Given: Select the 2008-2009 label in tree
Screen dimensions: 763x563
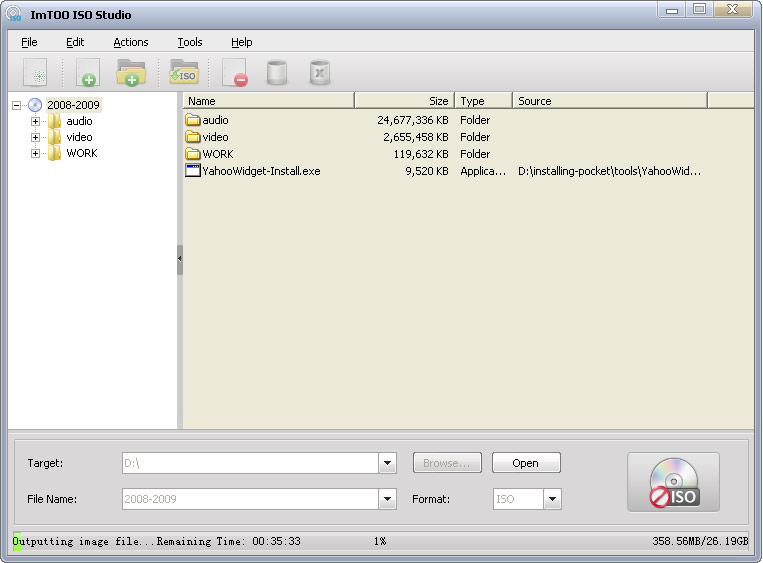Looking at the screenshot, I should click(x=73, y=105).
